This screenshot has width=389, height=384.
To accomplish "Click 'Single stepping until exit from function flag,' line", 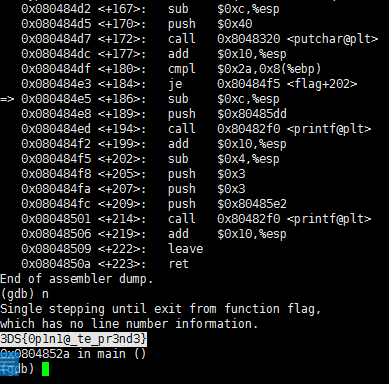I will click(x=160, y=309).
